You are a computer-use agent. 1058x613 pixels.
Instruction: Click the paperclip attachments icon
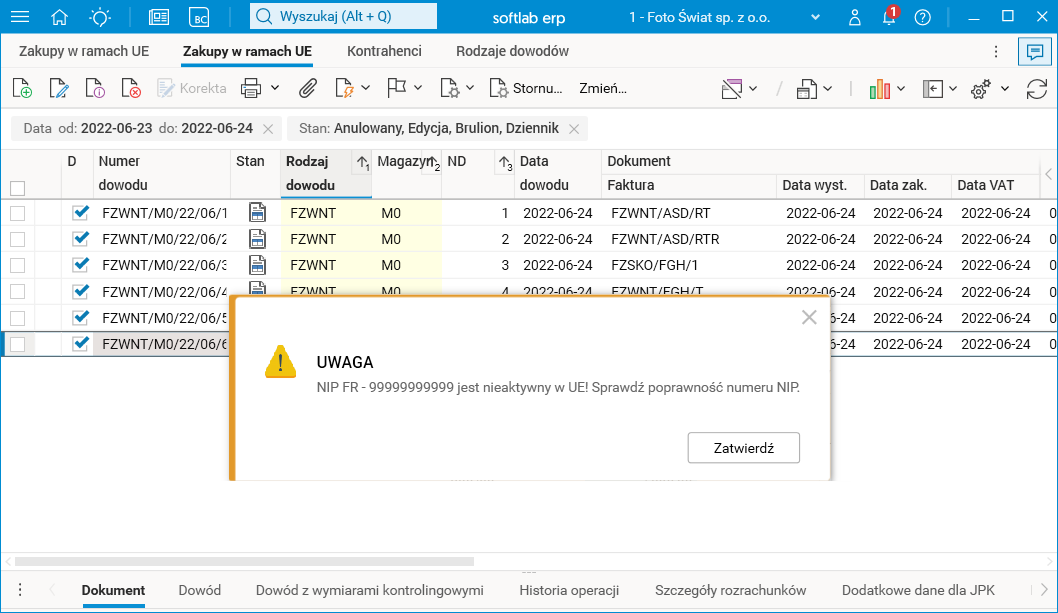click(308, 89)
